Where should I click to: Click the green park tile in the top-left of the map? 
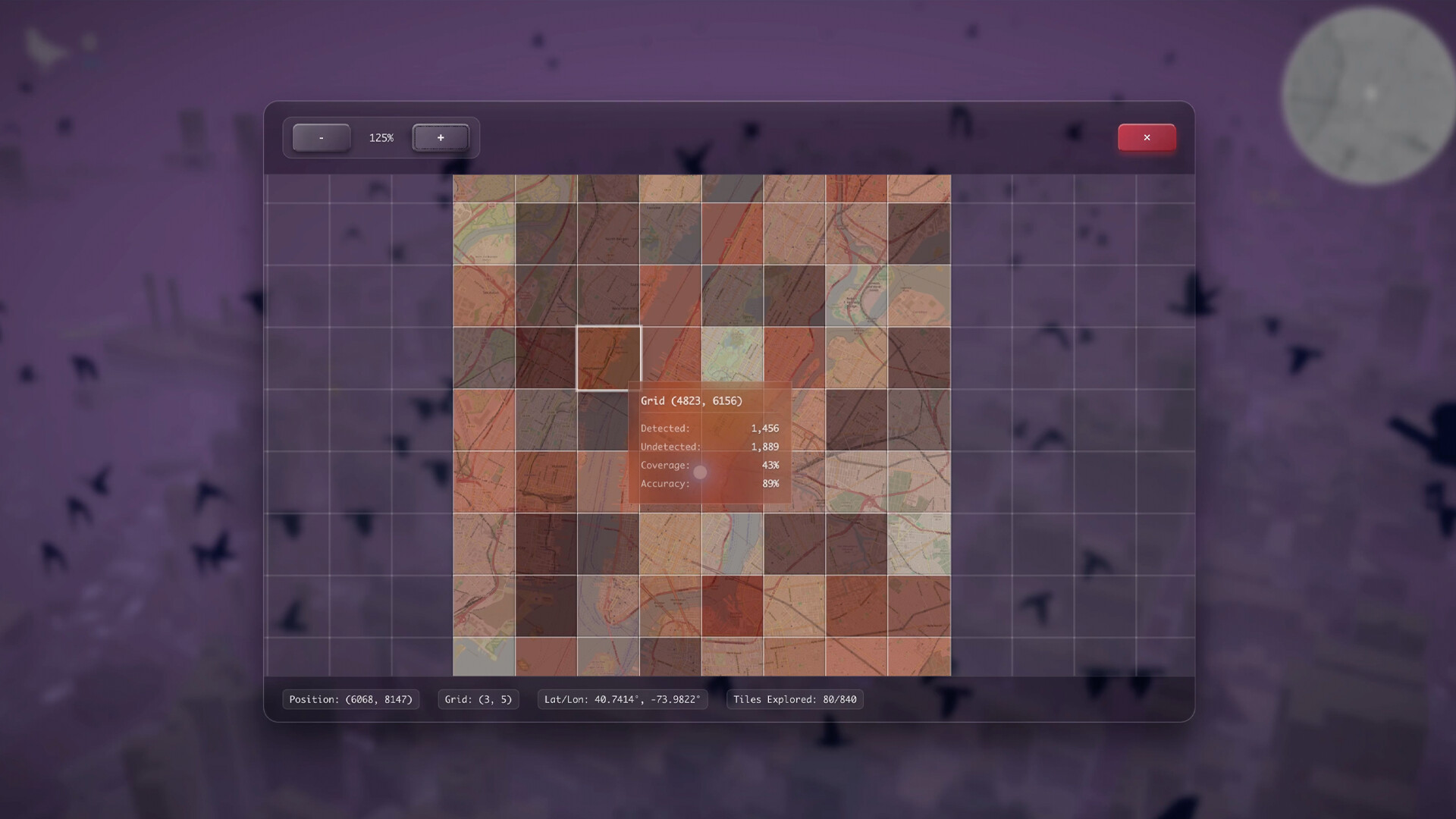(483, 233)
